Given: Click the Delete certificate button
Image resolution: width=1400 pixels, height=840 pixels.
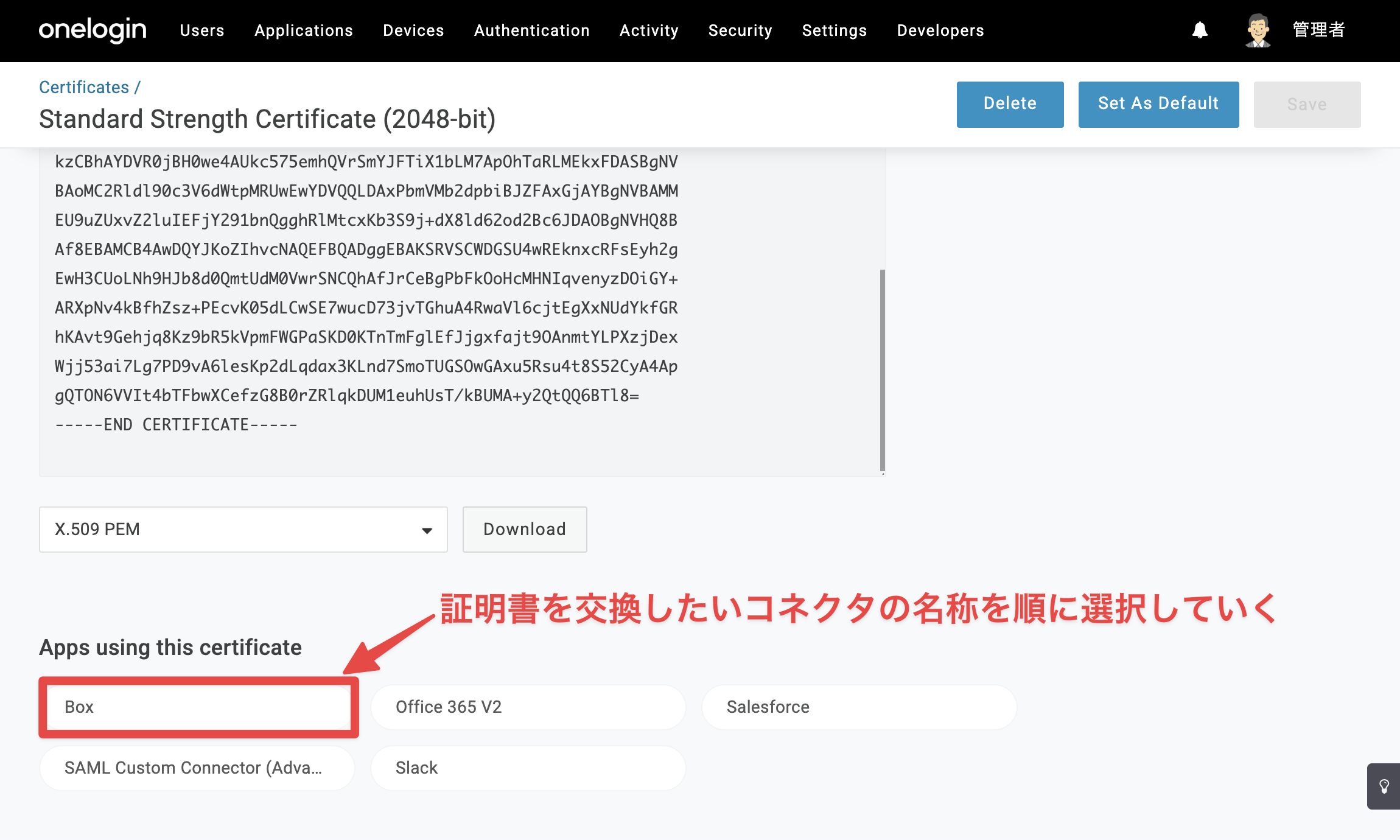Looking at the screenshot, I should (x=1010, y=104).
